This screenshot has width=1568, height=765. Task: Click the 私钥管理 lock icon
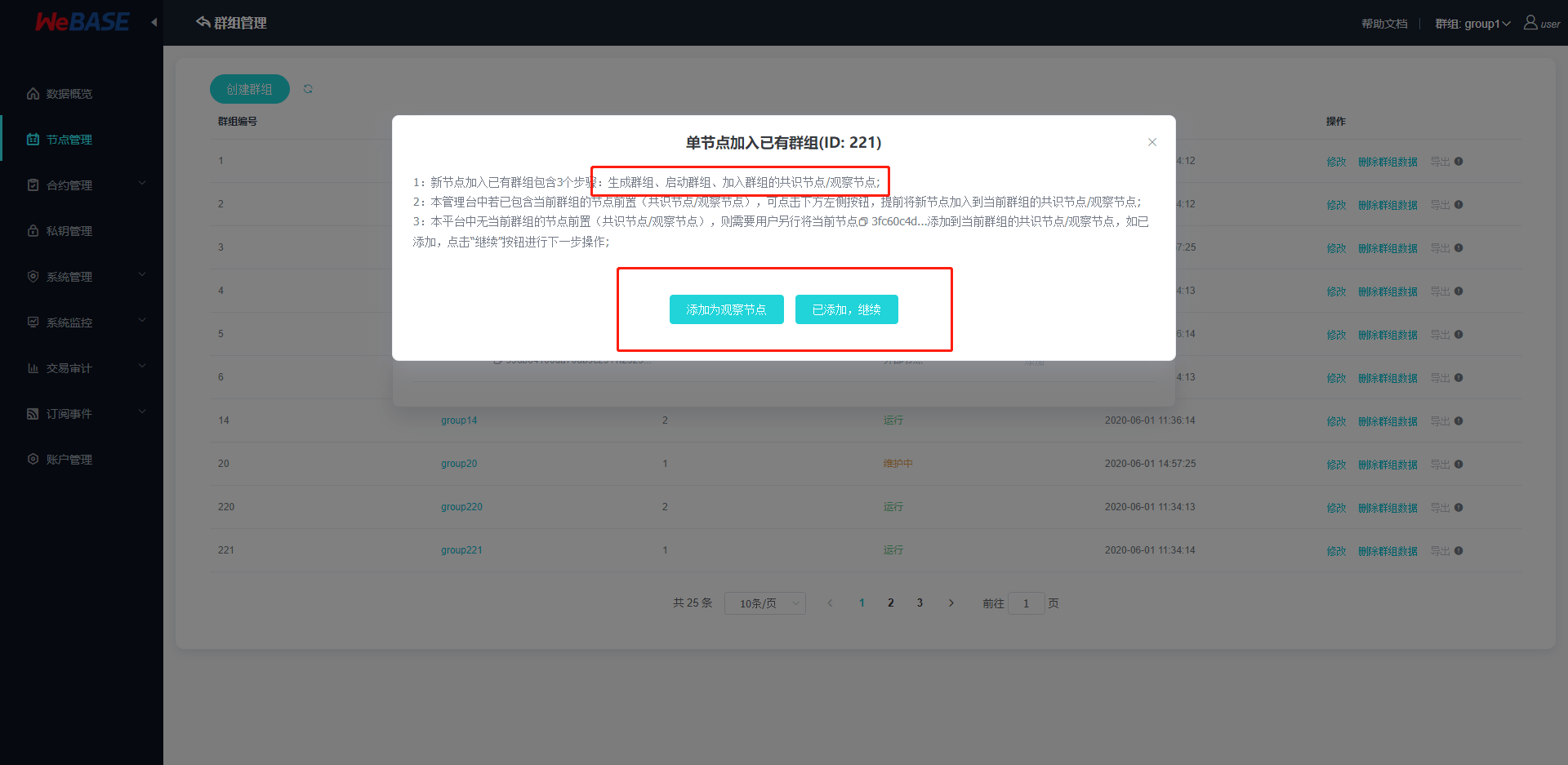(33, 231)
